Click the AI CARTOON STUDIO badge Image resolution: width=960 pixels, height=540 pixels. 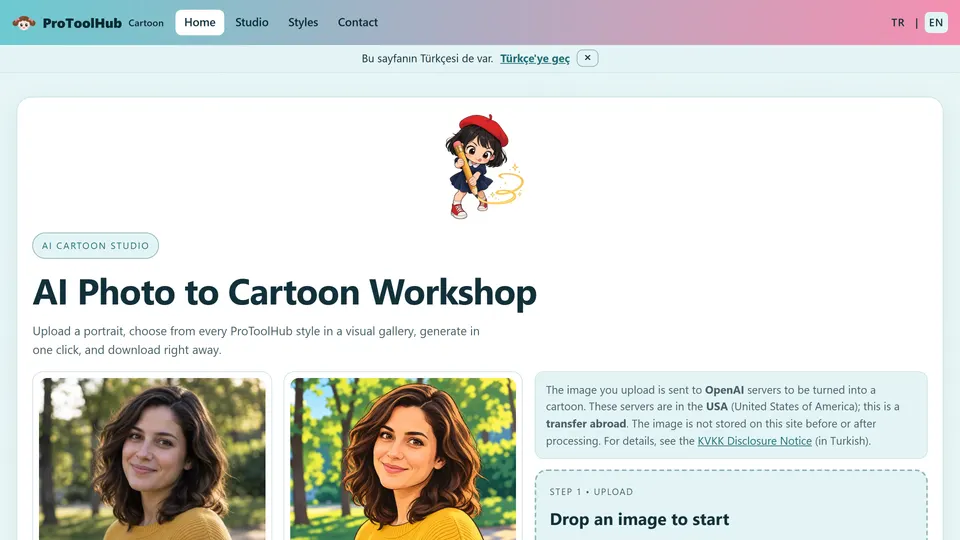pos(96,246)
